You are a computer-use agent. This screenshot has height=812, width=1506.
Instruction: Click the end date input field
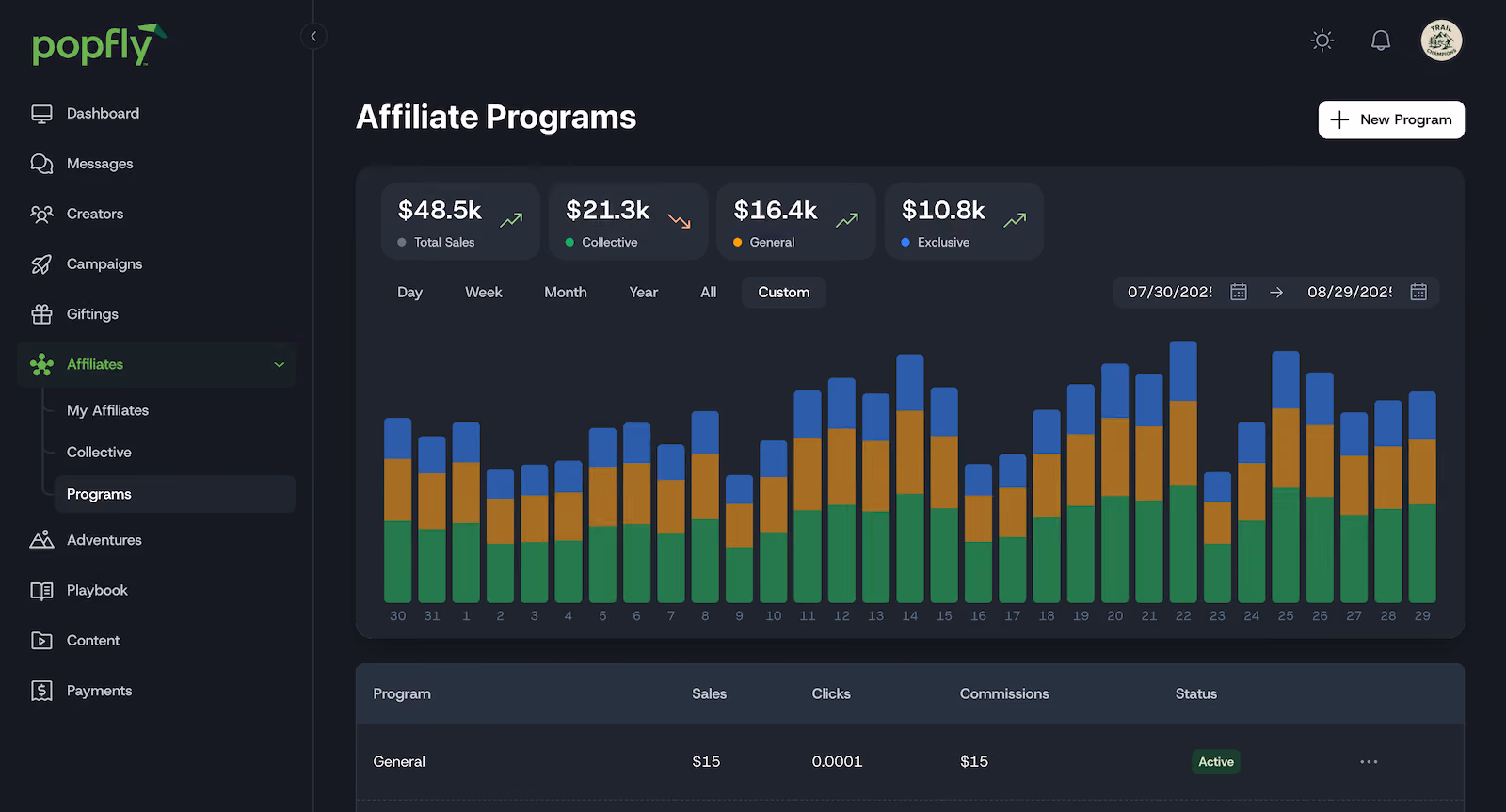coord(1349,292)
